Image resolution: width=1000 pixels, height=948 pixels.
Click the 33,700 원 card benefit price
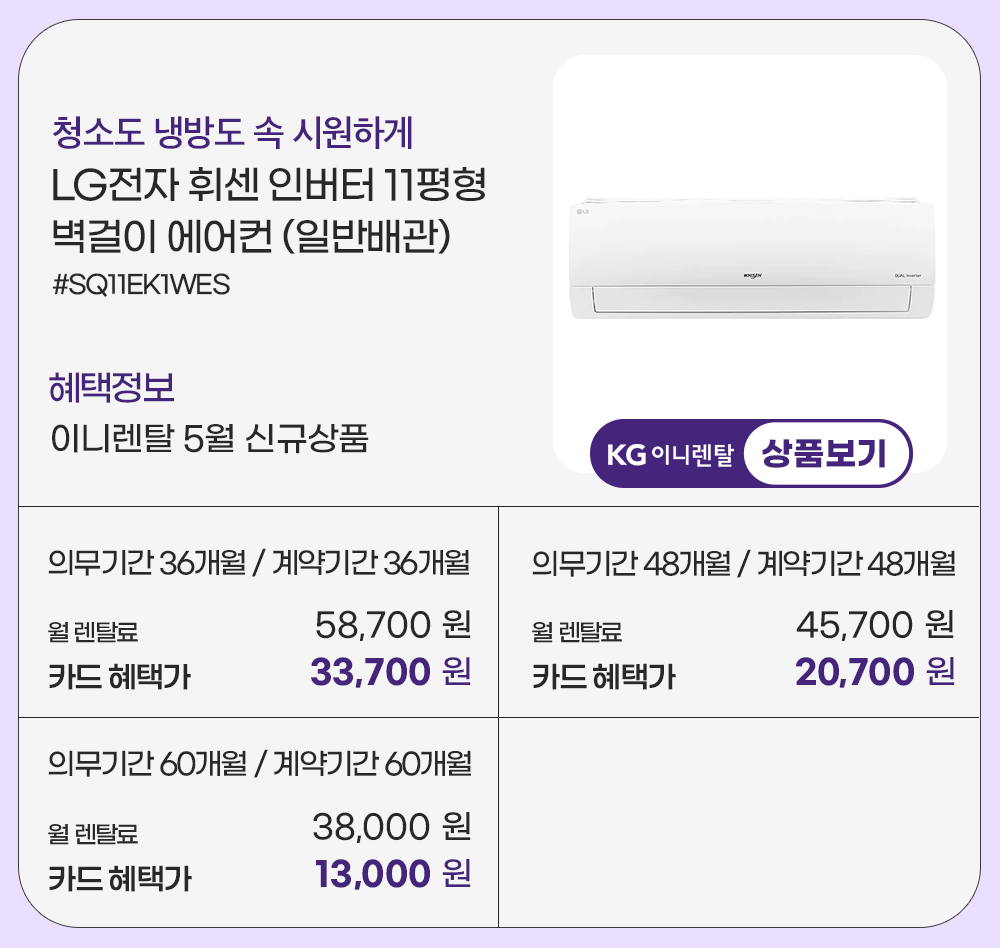390,673
